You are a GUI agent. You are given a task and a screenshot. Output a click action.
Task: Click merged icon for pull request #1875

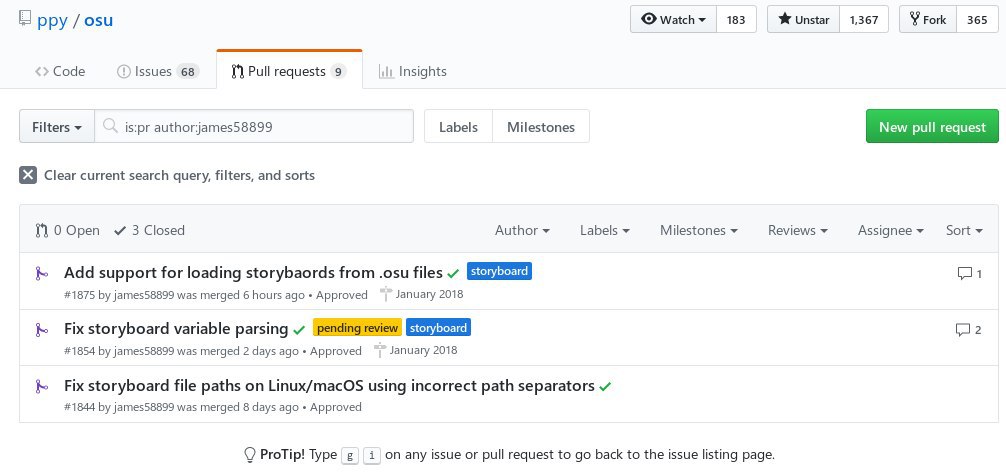(42, 274)
